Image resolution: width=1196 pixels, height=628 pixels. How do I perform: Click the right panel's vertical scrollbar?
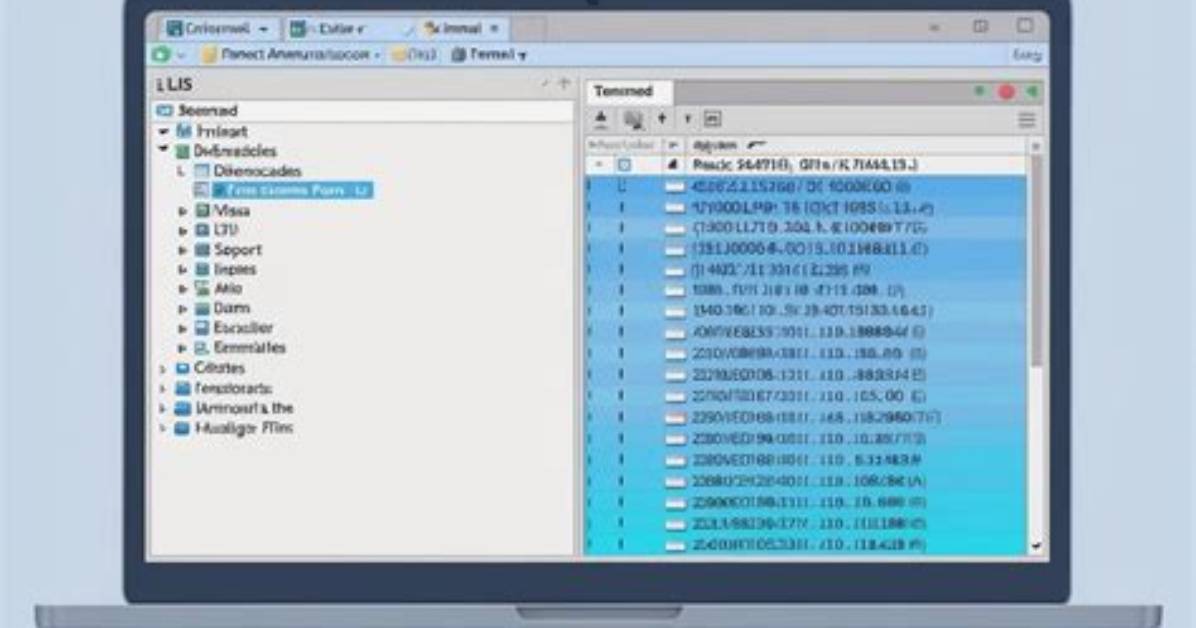point(1036,259)
